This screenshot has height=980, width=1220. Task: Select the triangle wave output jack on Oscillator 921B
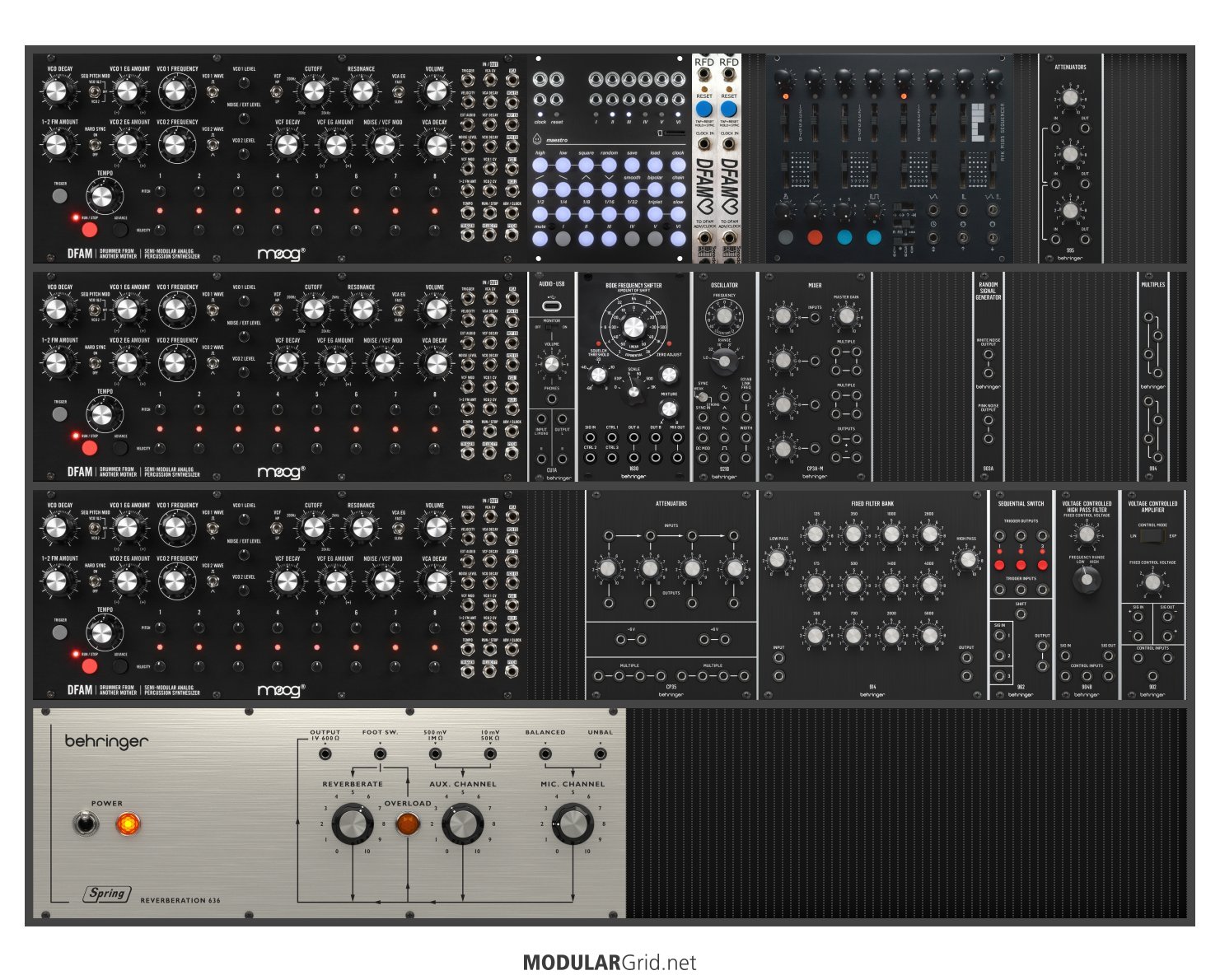click(724, 417)
